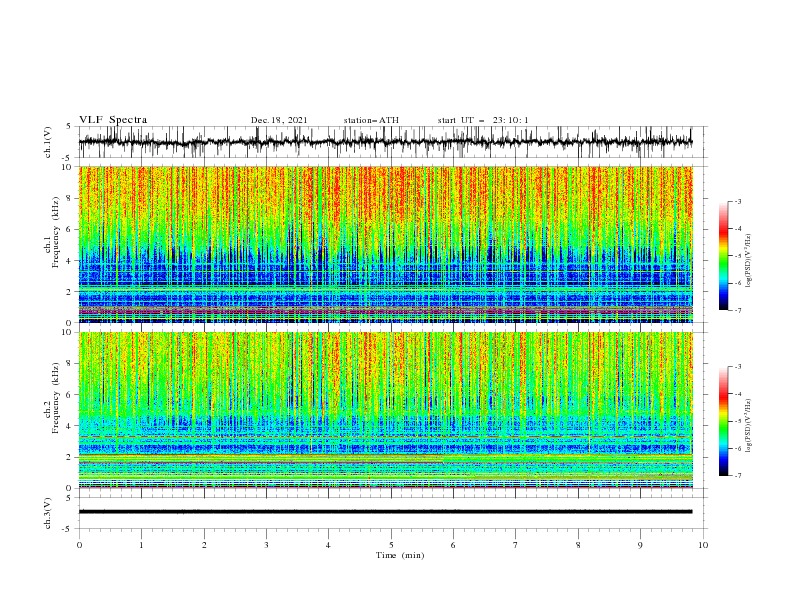The width and height of the screenshot is (792, 612).
Task: Click the "start UT = 23:10:1" text
Action: tap(483, 120)
